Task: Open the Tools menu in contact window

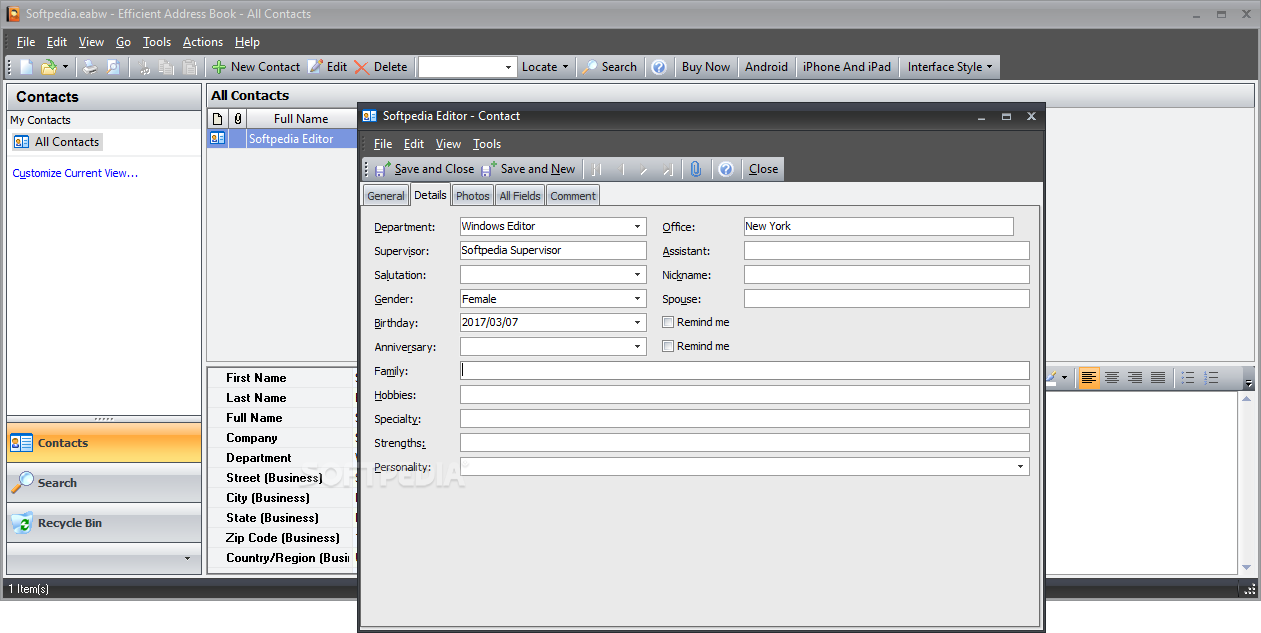Action: coord(487,144)
